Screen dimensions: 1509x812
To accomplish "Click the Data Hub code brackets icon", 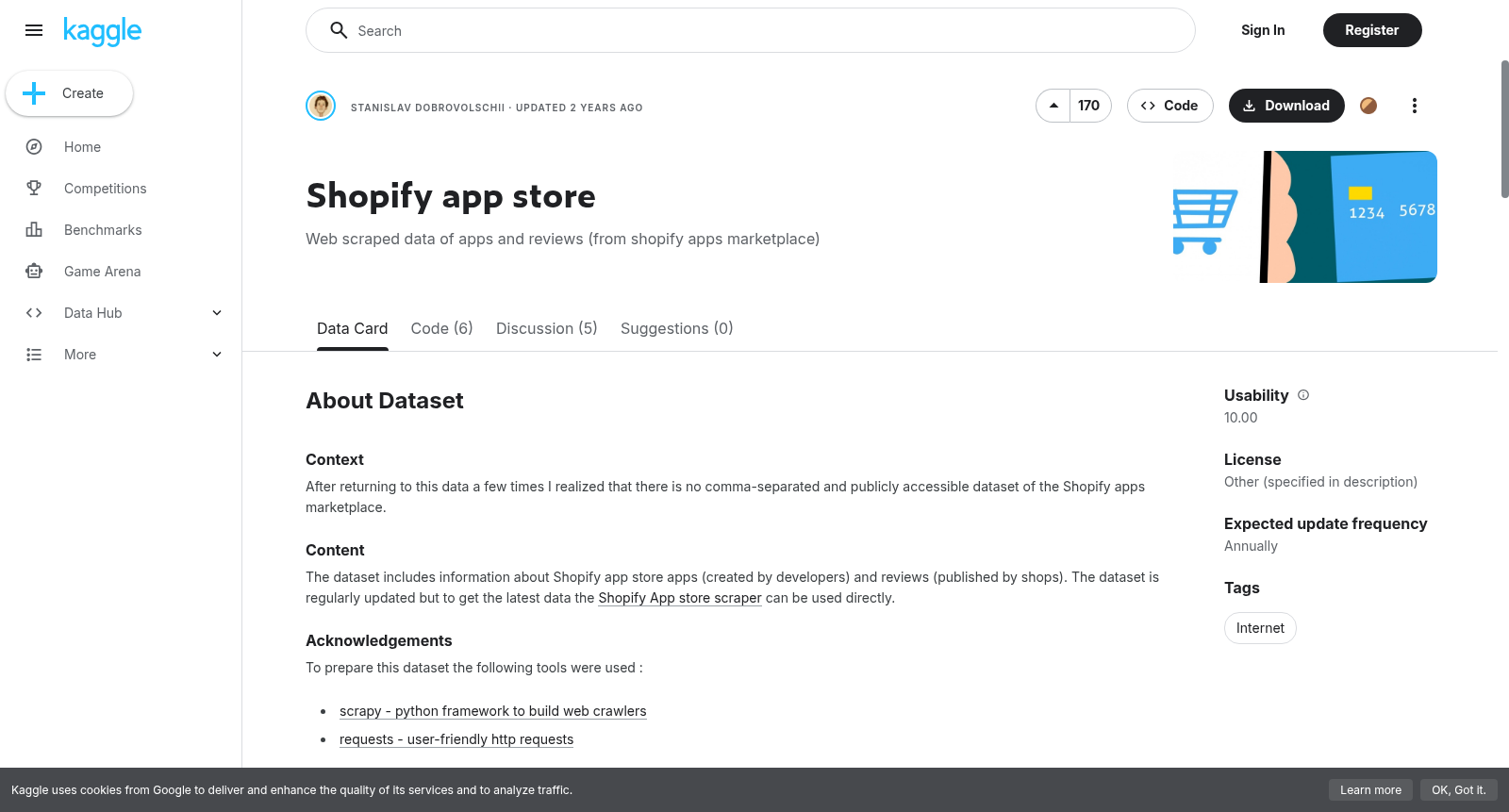I will pos(34,313).
